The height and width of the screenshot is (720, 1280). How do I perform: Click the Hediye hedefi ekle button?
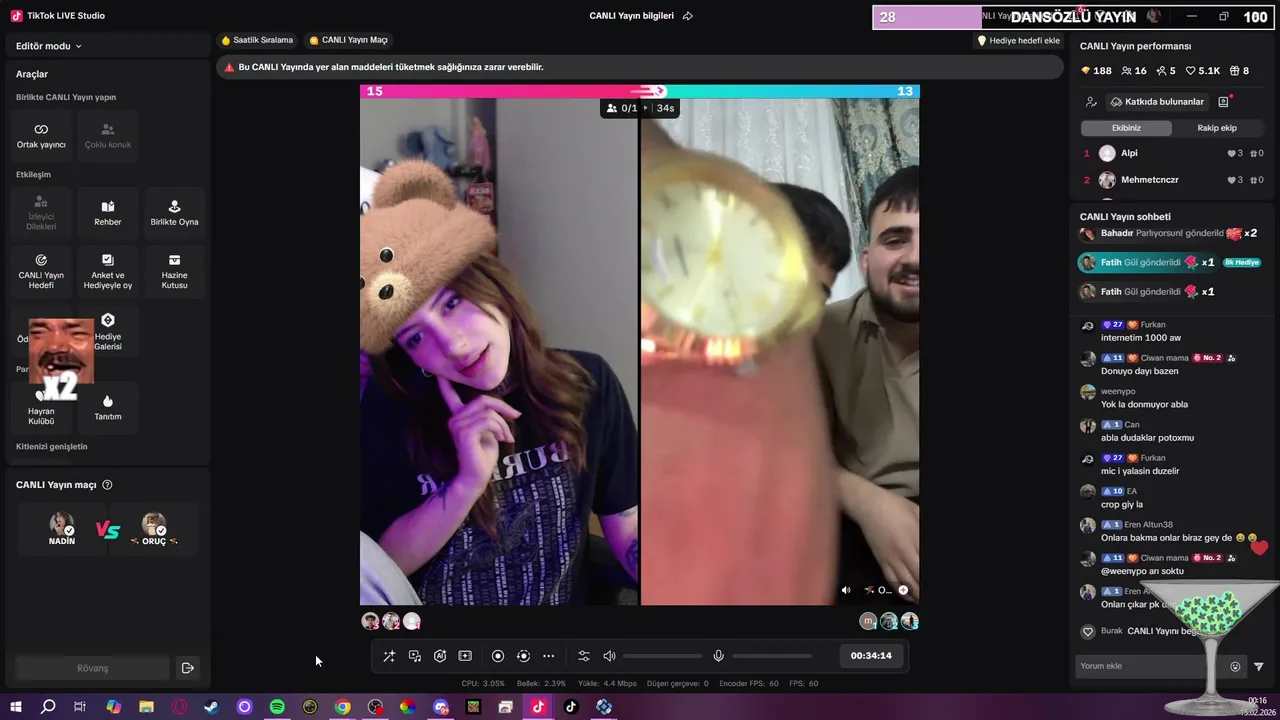[1018, 41]
